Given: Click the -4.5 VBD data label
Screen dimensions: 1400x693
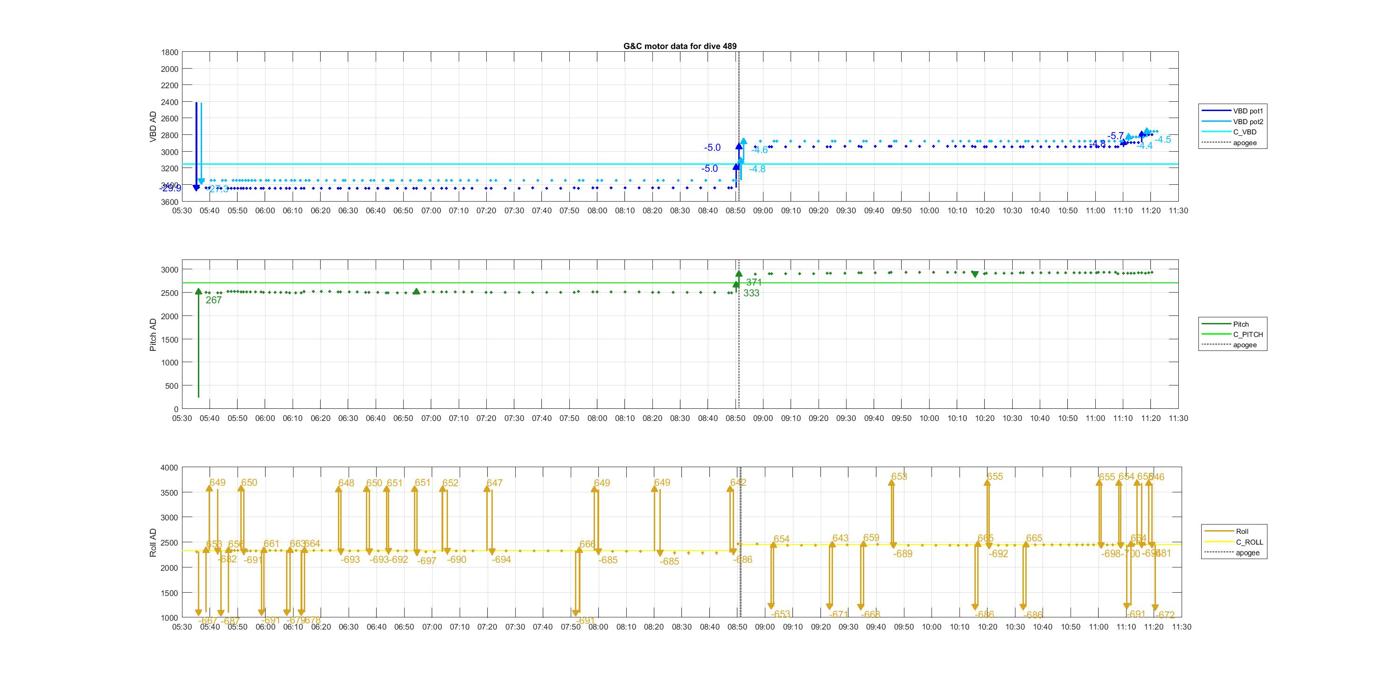Looking at the screenshot, I should coord(1163,140).
